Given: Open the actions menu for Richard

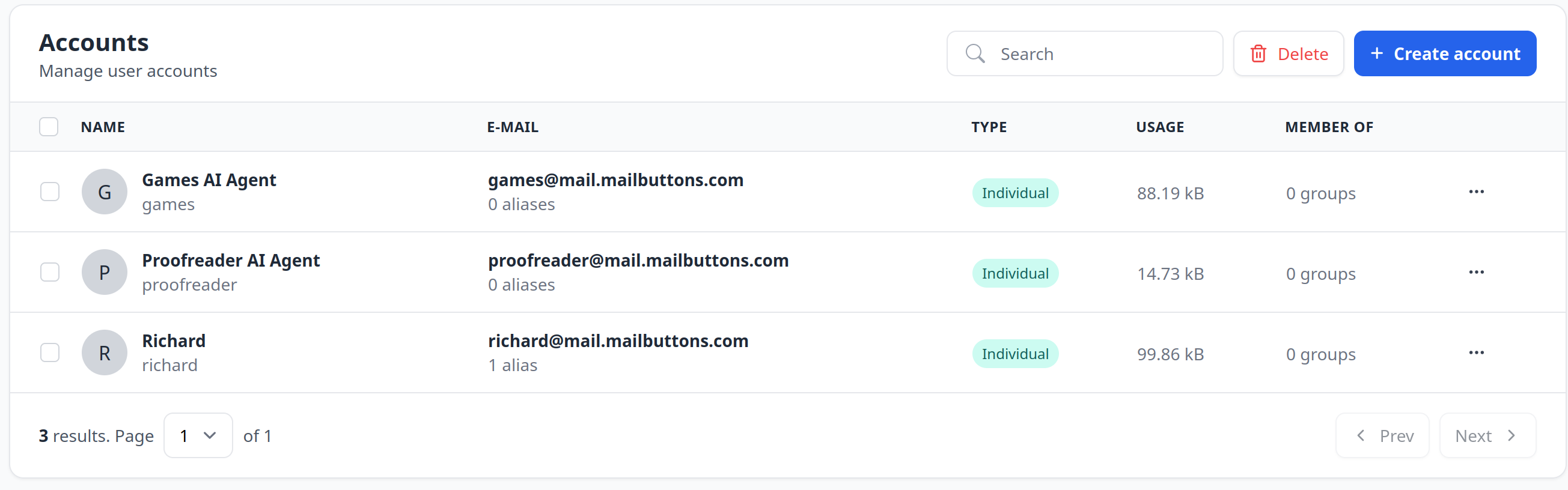Looking at the screenshot, I should (1476, 352).
